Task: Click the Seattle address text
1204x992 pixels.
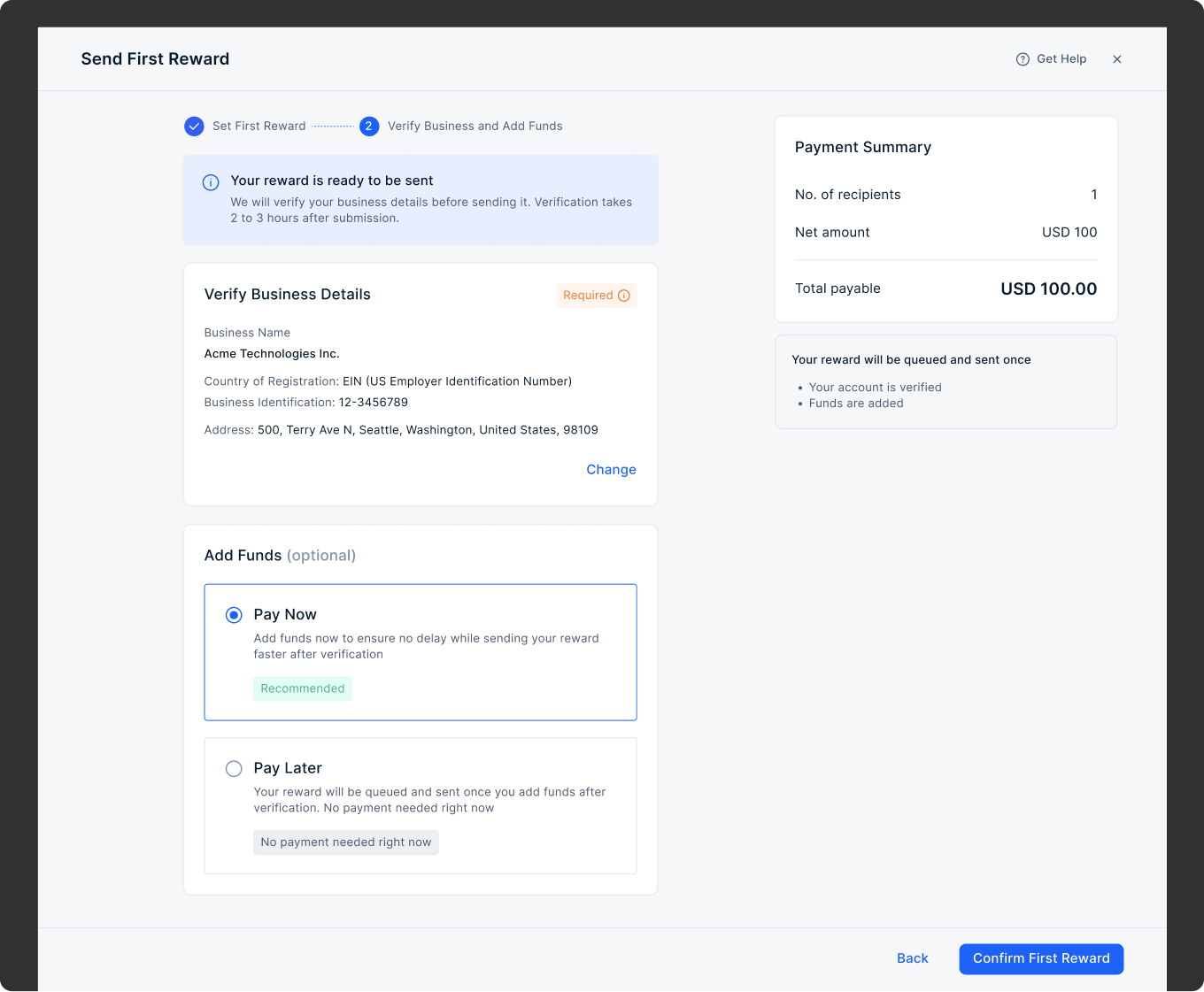Action: coord(428,430)
